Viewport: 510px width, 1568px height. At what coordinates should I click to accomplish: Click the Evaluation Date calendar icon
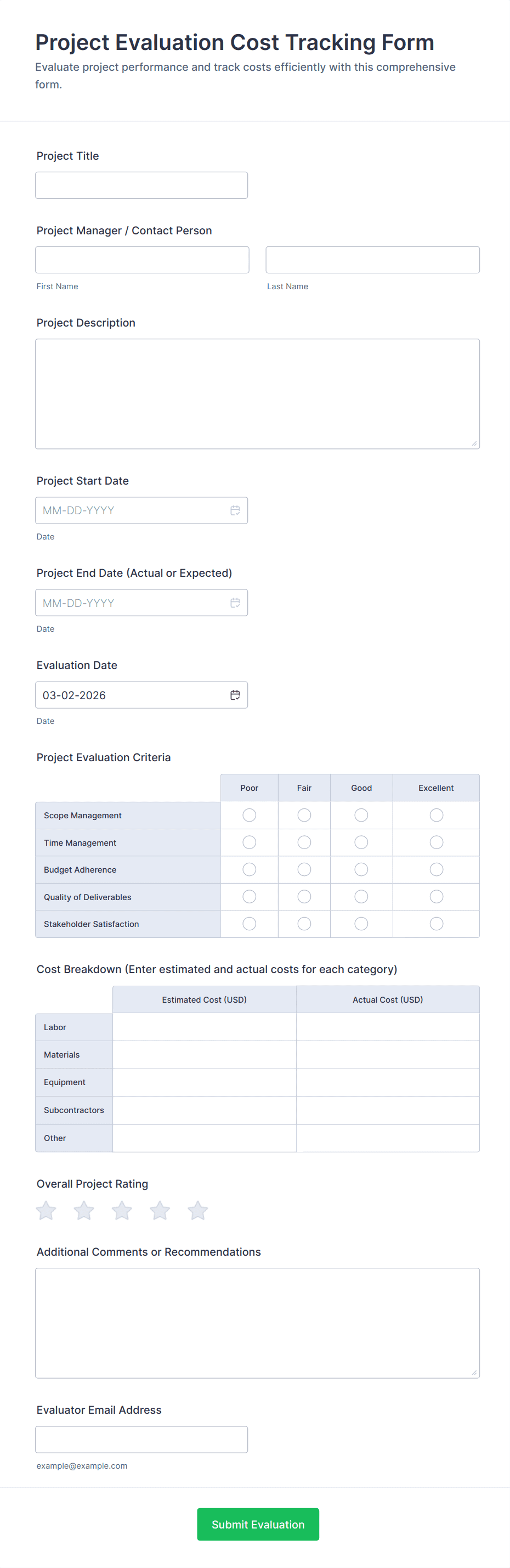(235, 694)
